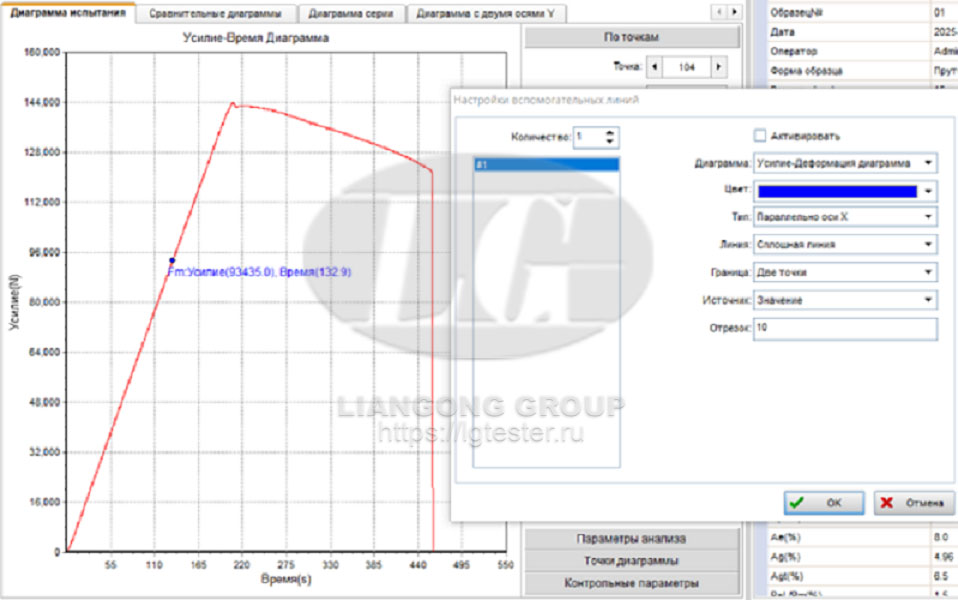958x600 pixels.
Task: Open the Источник dropdown
Action: pyautogui.click(x=930, y=299)
